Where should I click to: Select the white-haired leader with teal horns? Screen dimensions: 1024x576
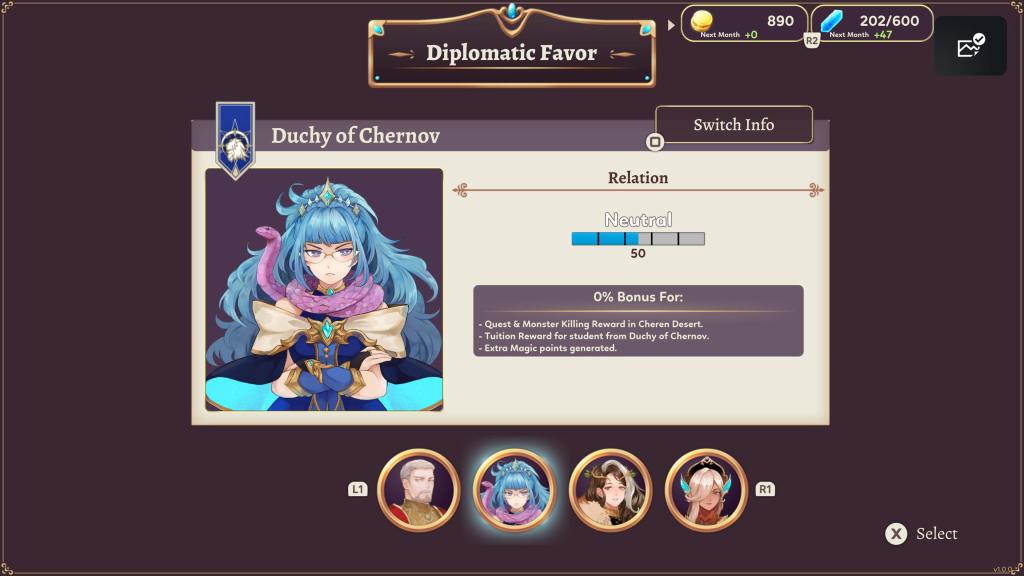pos(706,490)
